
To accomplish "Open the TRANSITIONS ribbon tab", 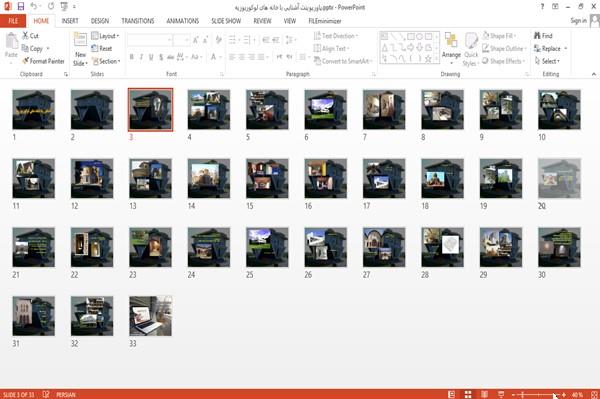I will pyautogui.click(x=138, y=21).
